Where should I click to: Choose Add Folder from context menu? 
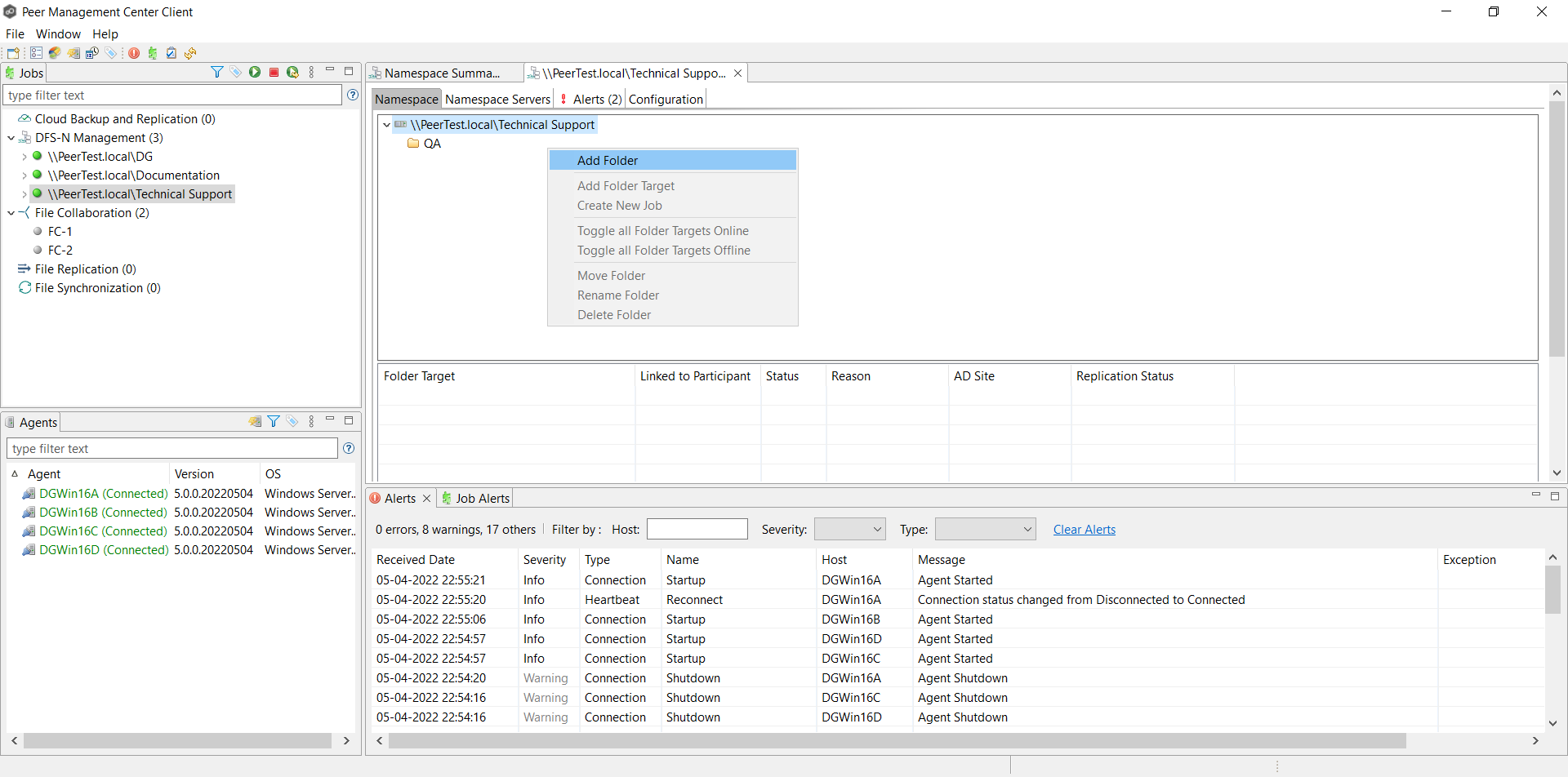673,160
